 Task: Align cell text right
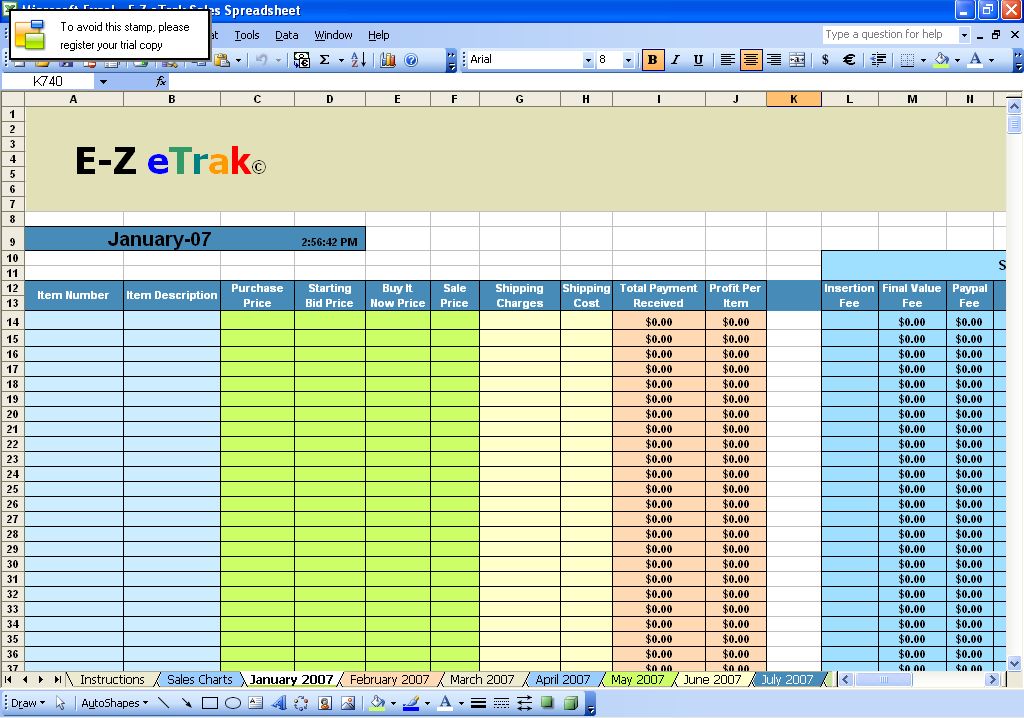tap(774, 60)
